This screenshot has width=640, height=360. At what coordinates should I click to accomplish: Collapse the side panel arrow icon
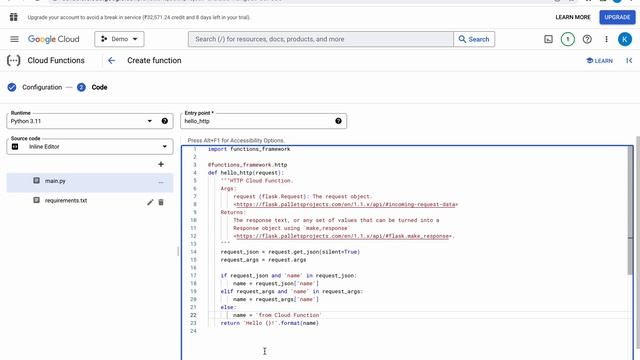(629, 60)
